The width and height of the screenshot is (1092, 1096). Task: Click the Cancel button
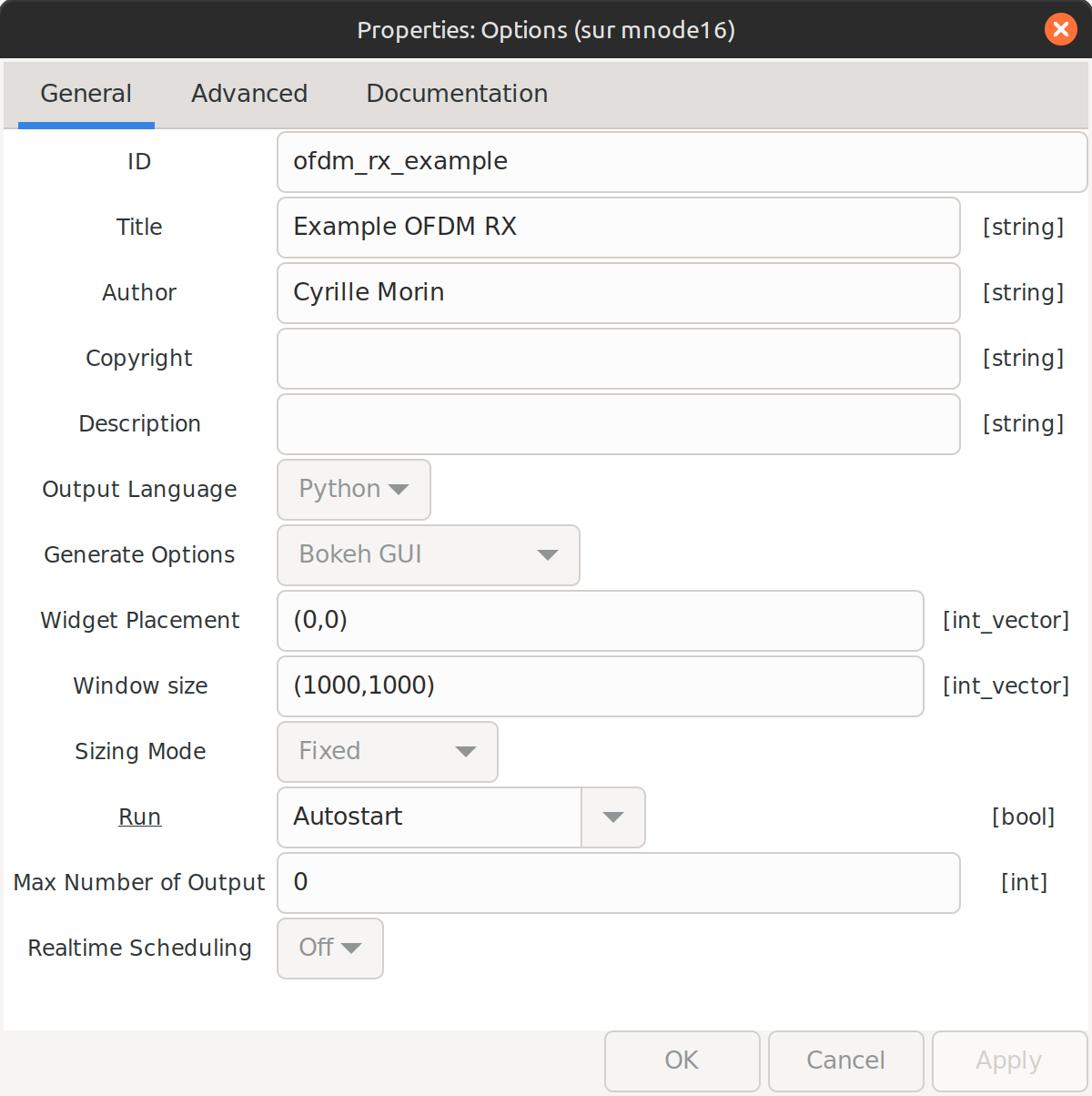point(845,1060)
